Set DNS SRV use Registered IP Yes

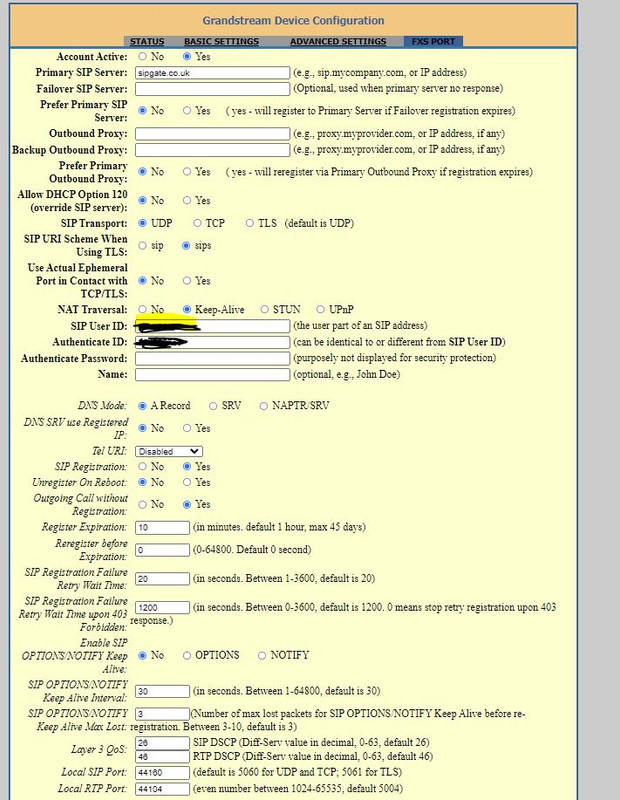tap(187, 429)
